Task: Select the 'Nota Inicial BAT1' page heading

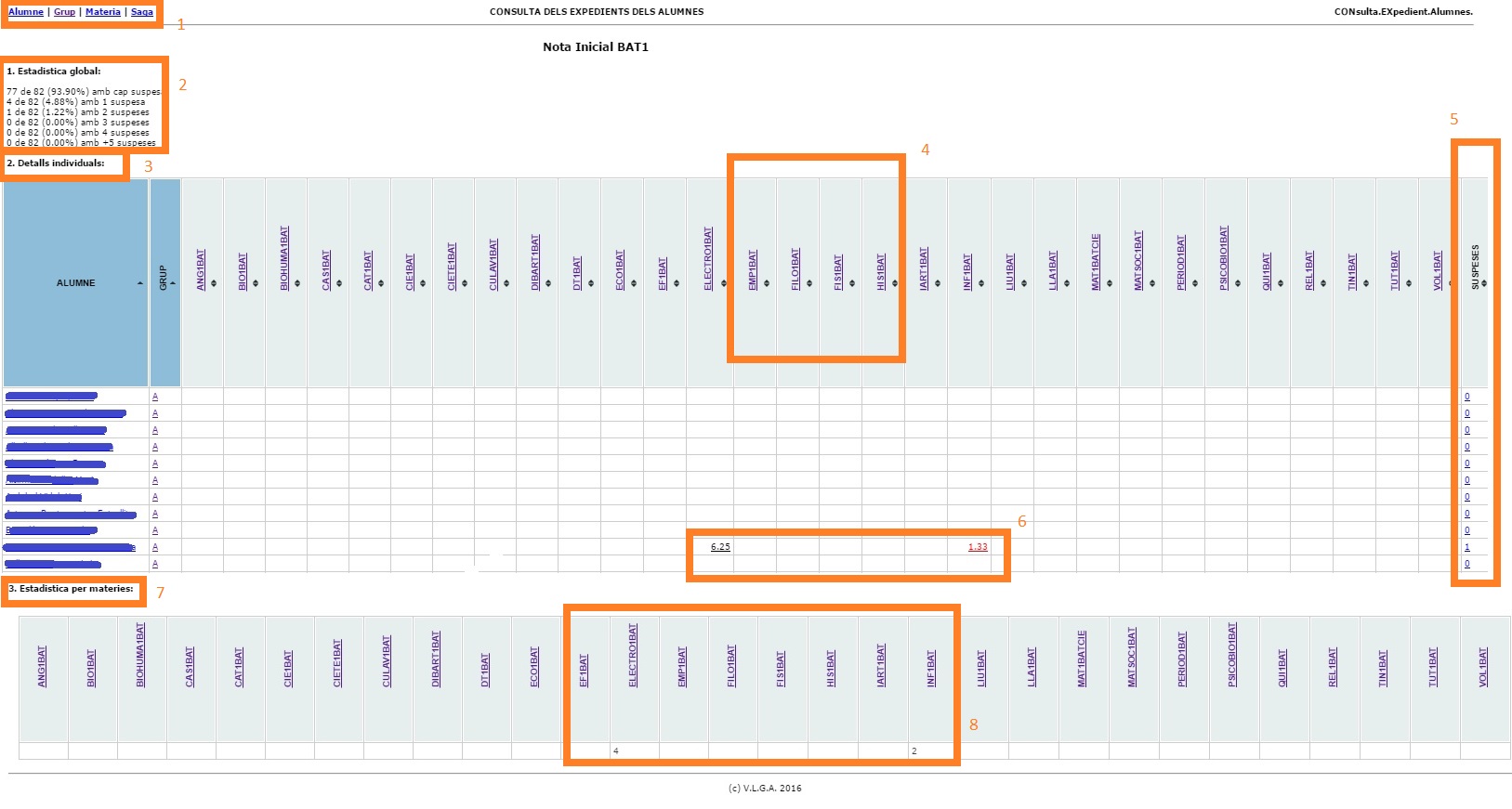Action: coord(596,46)
